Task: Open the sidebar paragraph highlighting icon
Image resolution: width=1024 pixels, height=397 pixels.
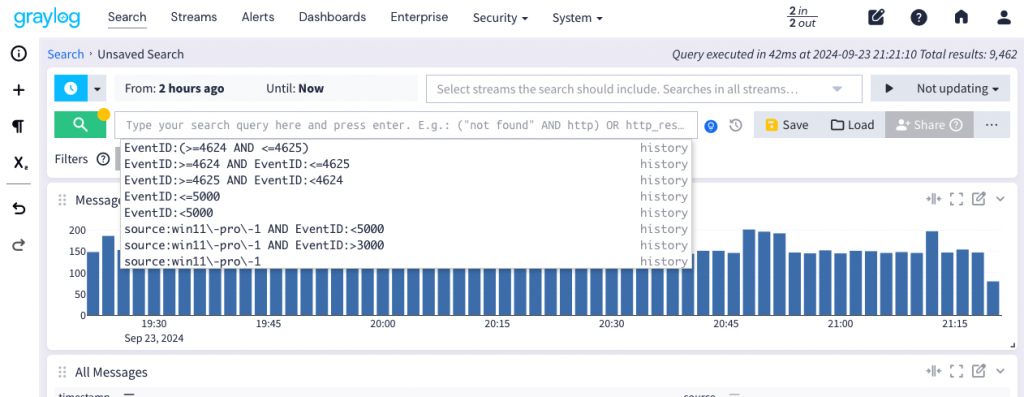Action: point(19,126)
